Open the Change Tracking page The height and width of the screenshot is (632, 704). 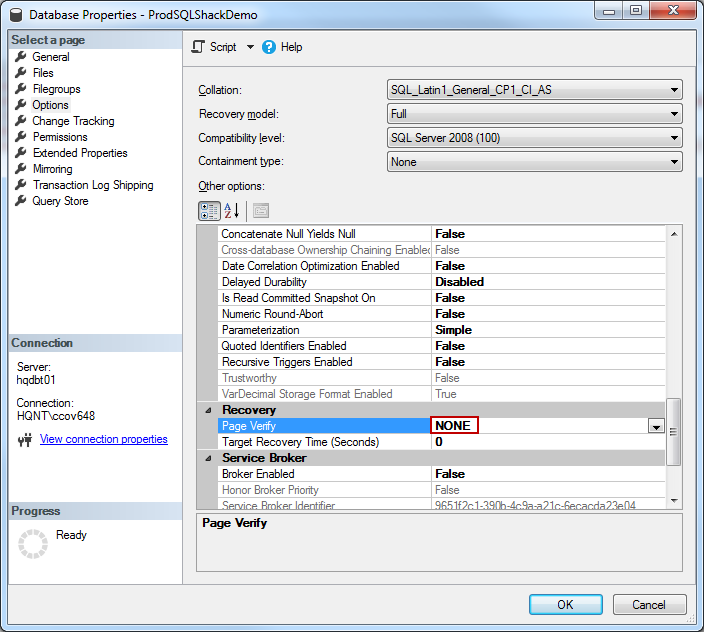pyautogui.click(x=73, y=121)
